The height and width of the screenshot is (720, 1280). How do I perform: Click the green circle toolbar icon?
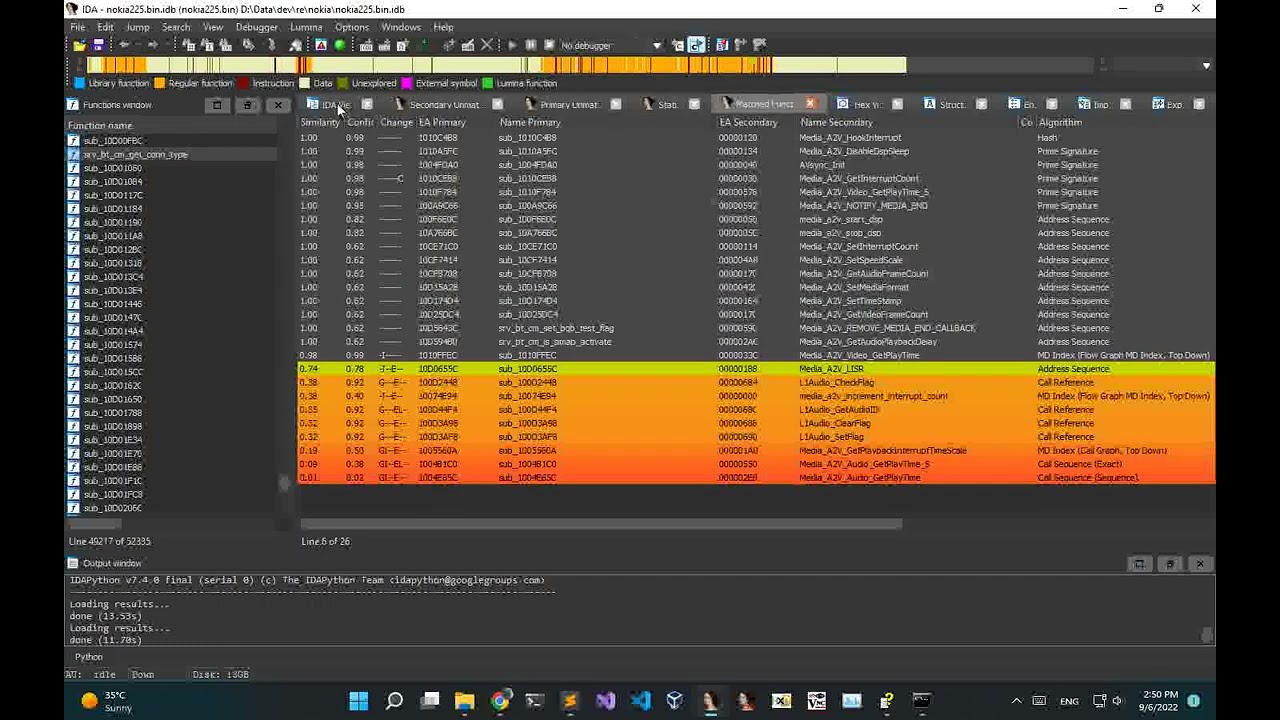click(340, 45)
